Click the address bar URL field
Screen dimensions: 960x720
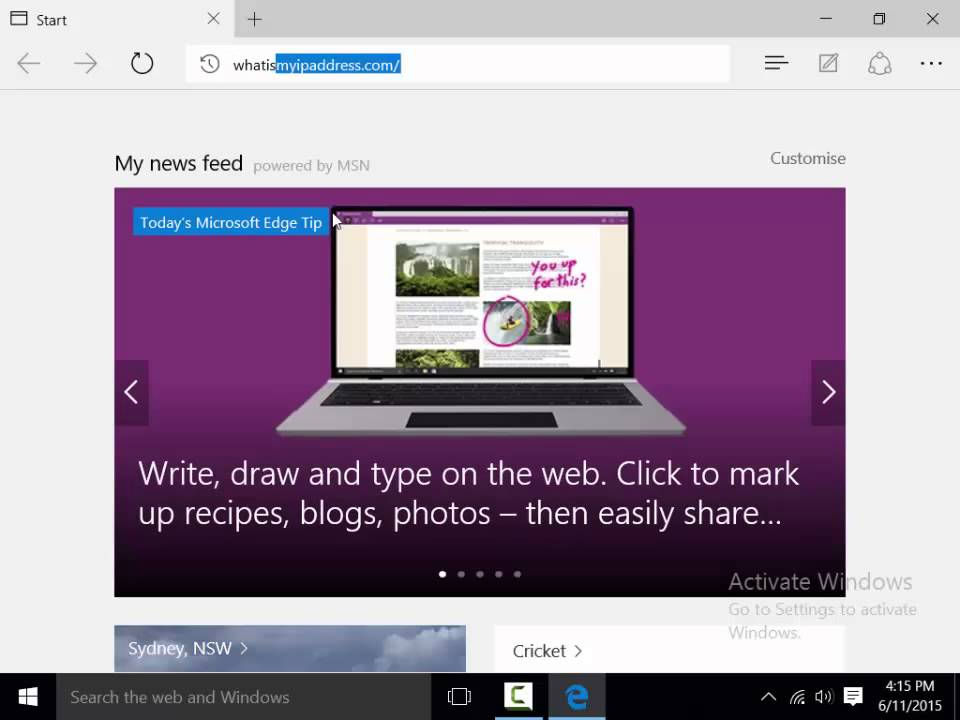pos(457,64)
